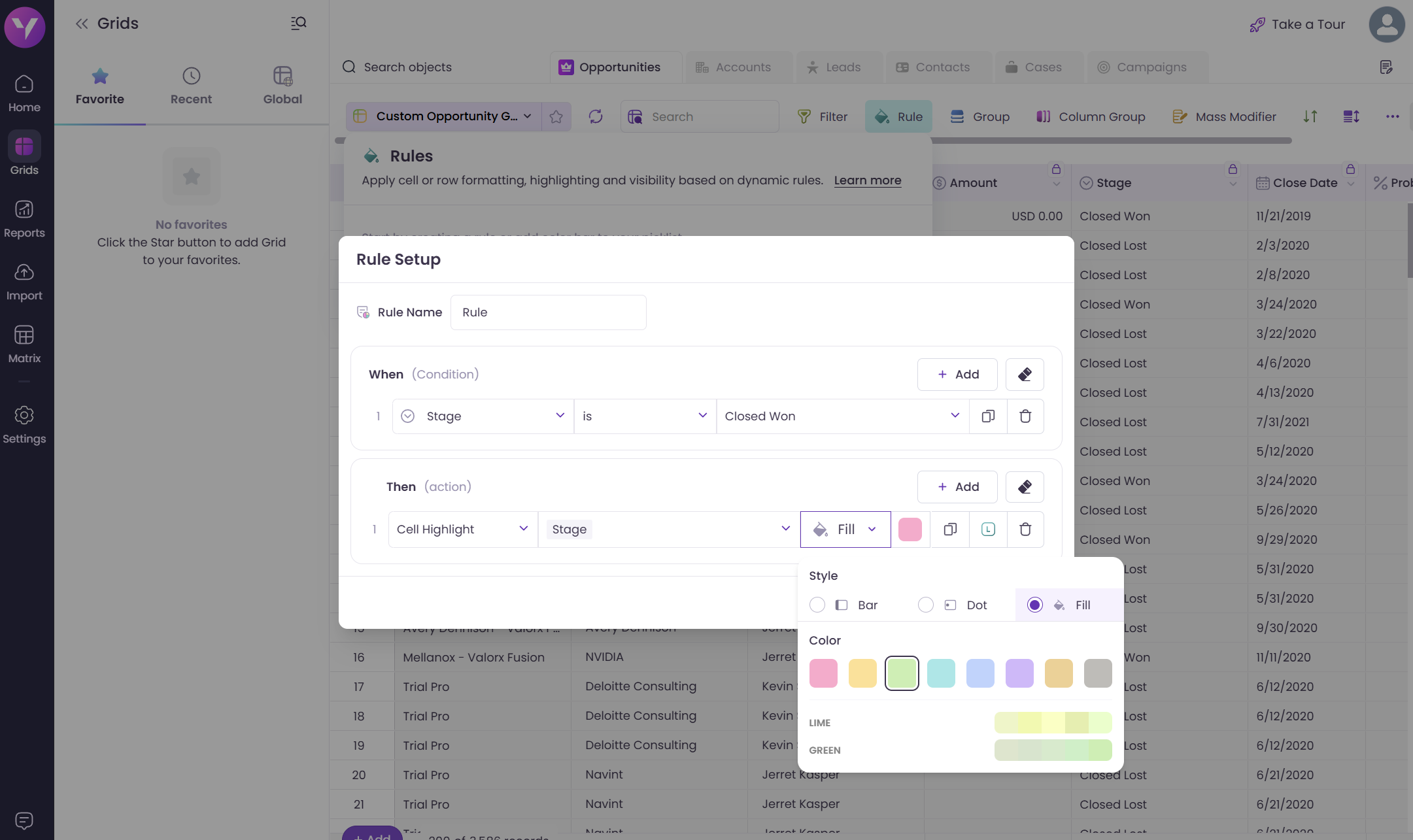Select the Fill style radio button

(x=1034, y=605)
